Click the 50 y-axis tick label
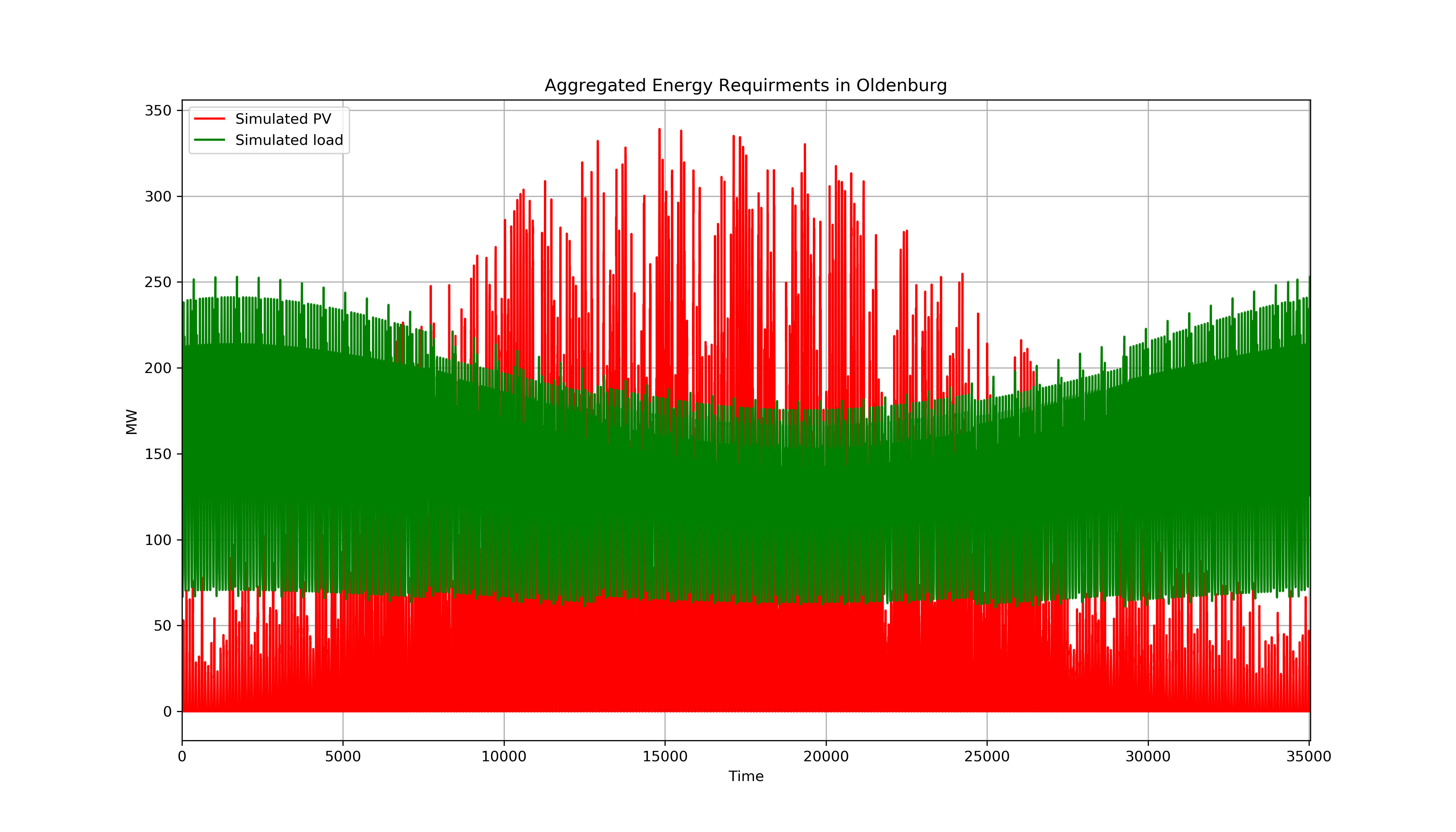The height and width of the screenshot is (832, 1456). [162, 626]
